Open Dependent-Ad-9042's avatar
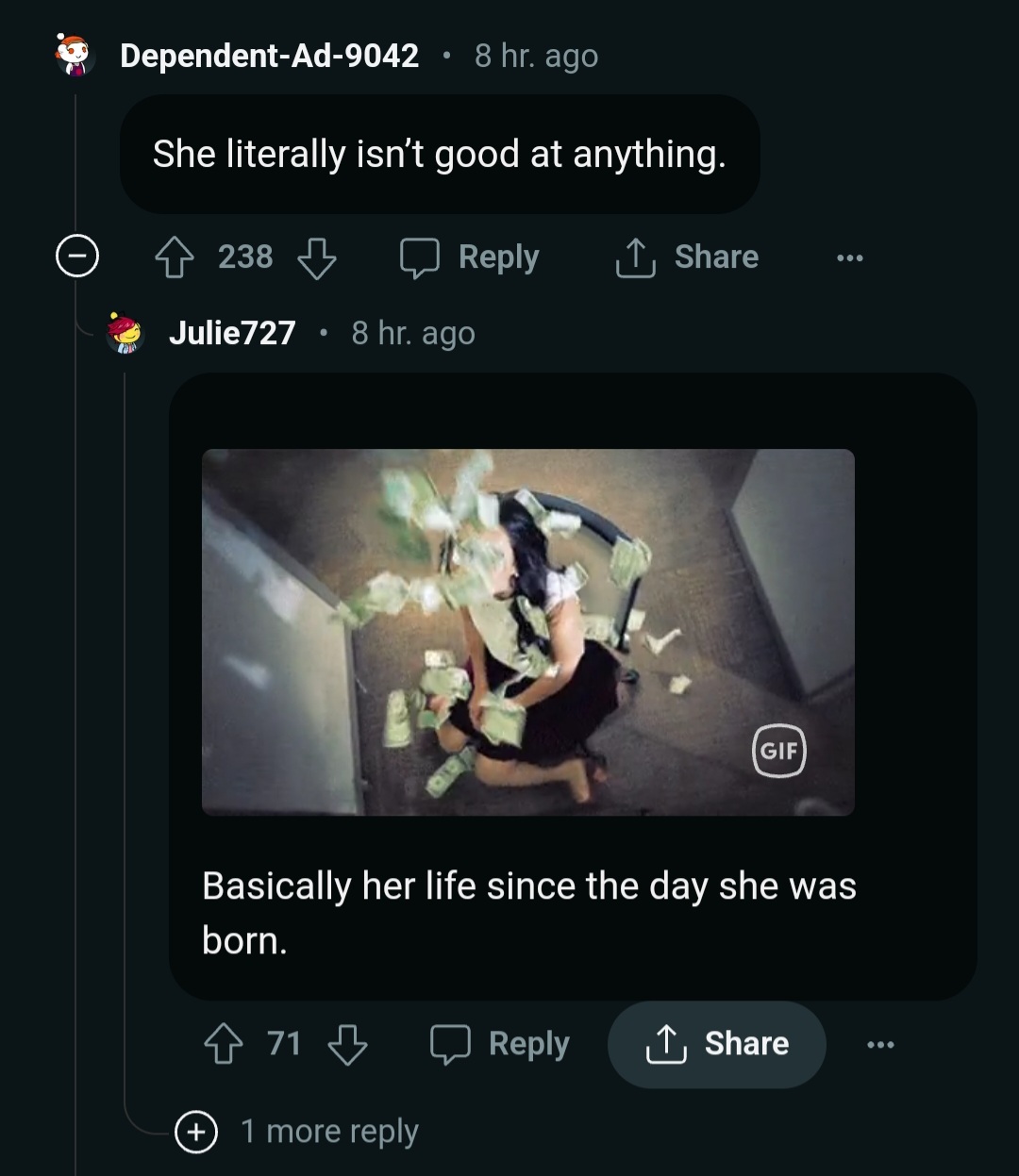Image resolution: width=1019 pixels, height=1176 pixels. [x=74, y=56]
